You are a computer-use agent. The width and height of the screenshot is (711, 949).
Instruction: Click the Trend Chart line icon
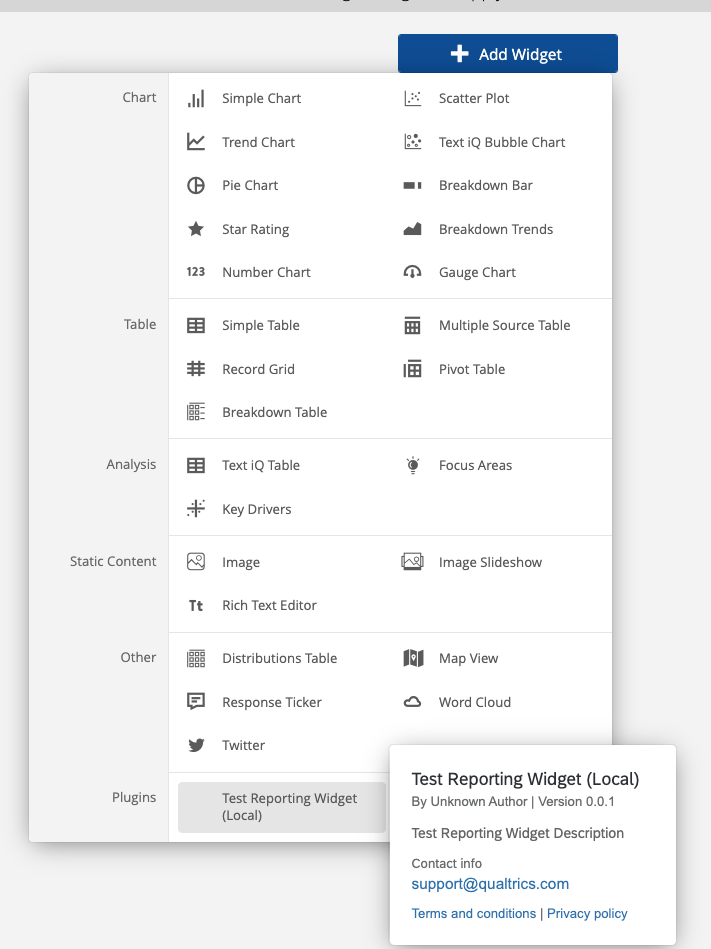pos(195,142)
